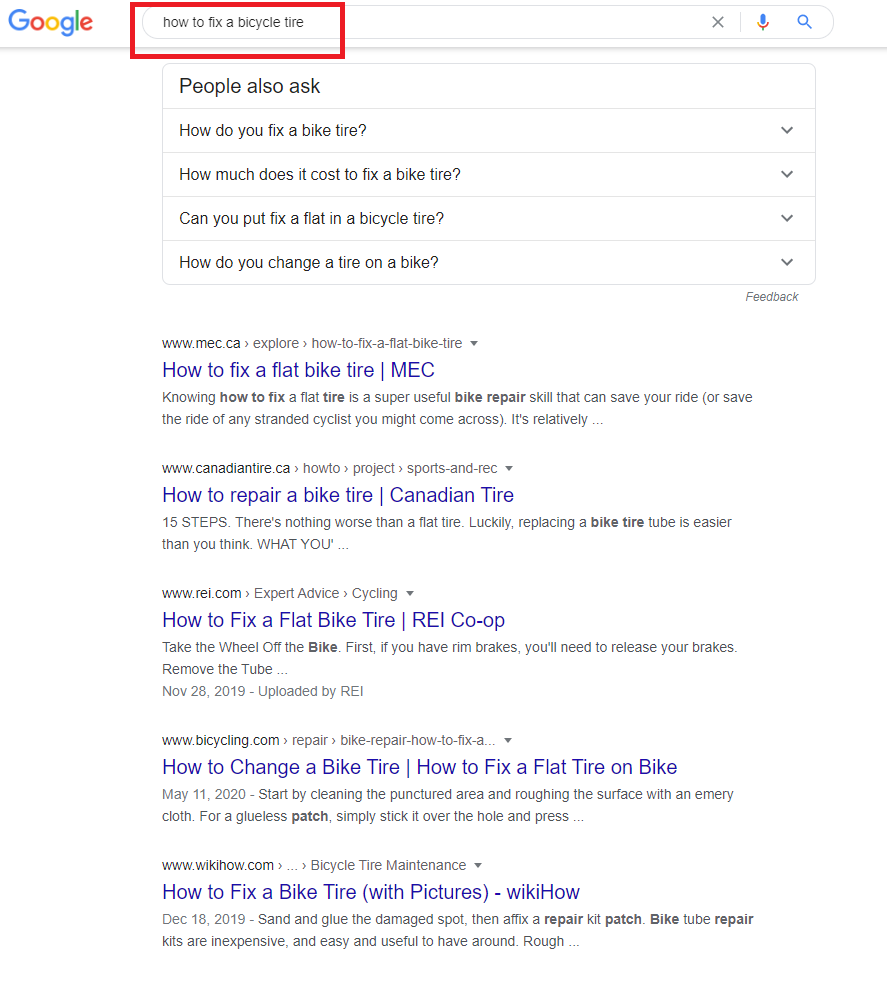Click the www.mec.ca breadcrumb URL text
This screenshot has height=989, width=887.
[312, 343]
